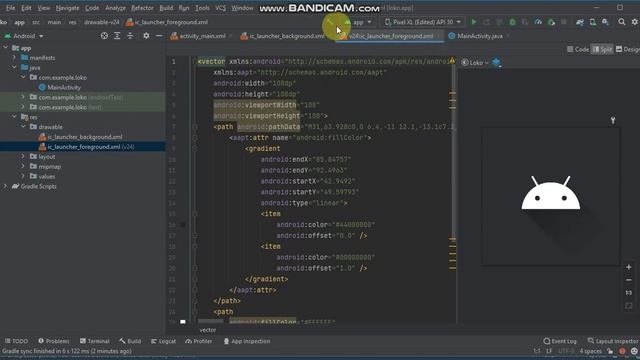Expand the layout folder
Screen dimensions: 640x360
click(23, 156)
